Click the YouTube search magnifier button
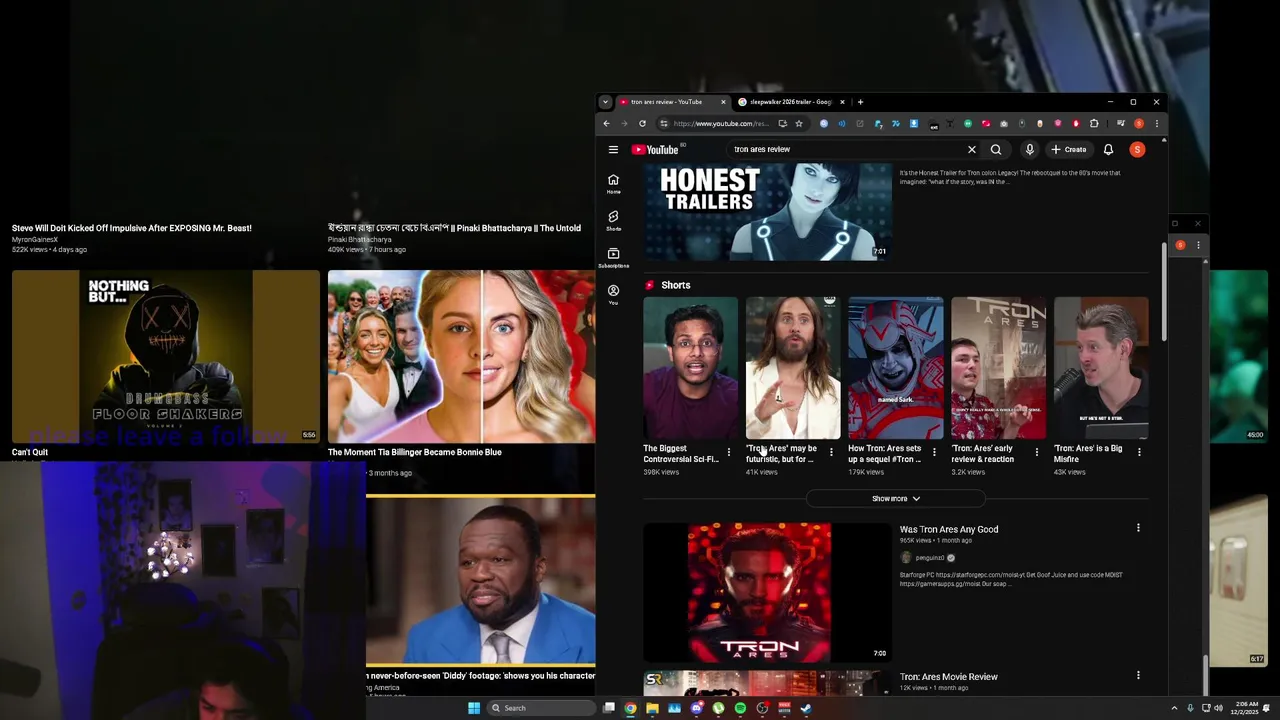This screenshot has height=720, width=1280. point(996,149)
